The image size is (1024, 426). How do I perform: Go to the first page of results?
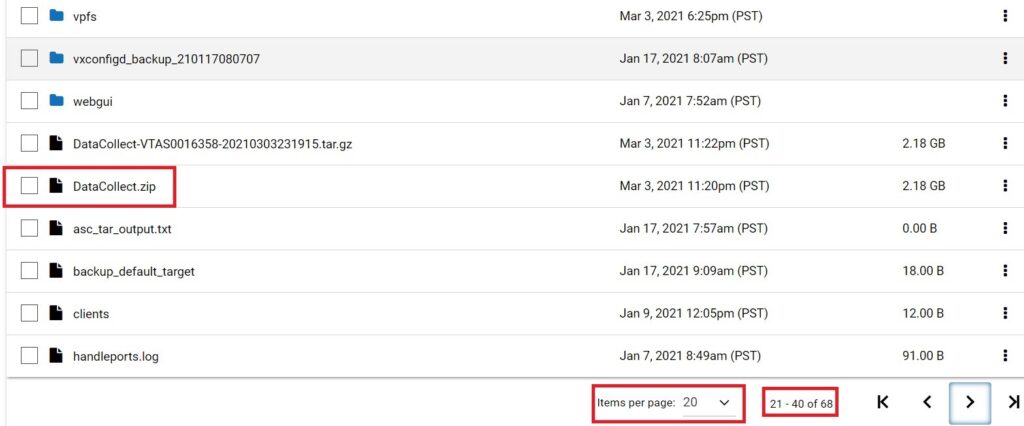tap(883, 402)
